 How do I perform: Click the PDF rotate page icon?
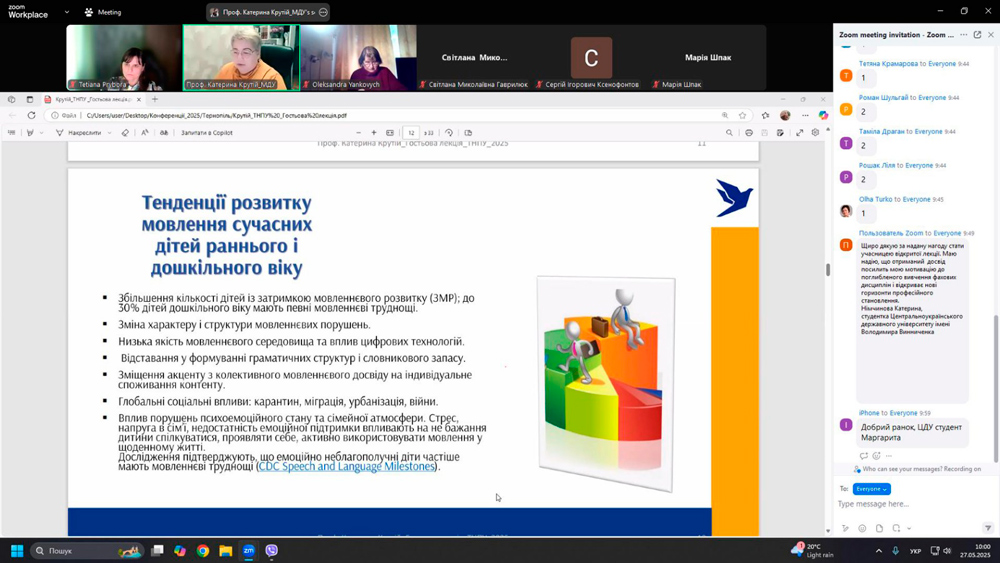click(x=449, y=133)
